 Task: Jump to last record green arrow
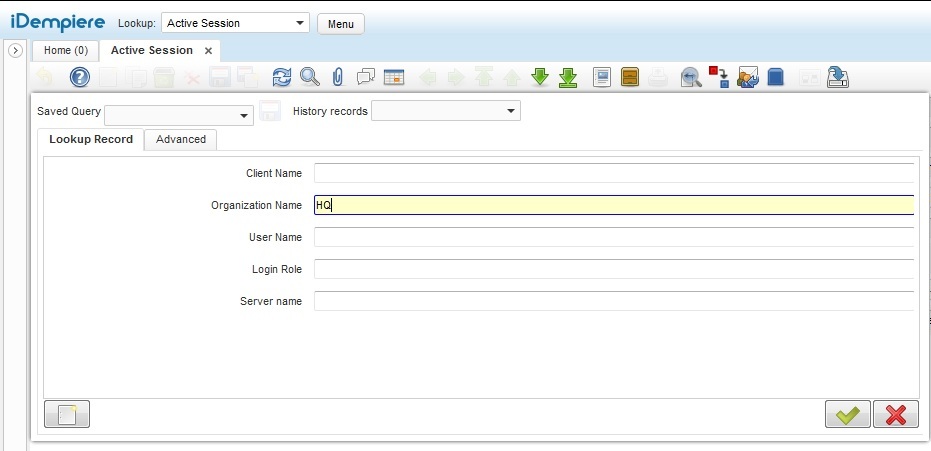(568, 77)
